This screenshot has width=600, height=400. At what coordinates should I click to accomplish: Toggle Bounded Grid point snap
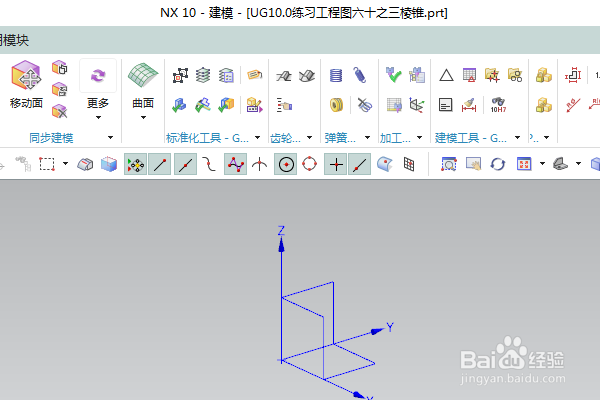point(409,165)
